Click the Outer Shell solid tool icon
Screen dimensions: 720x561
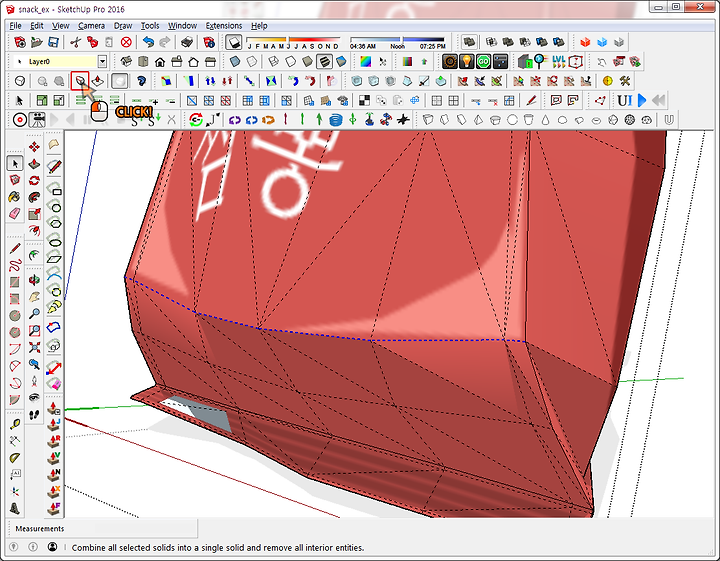pyautogui.click(x=81, y=81)
